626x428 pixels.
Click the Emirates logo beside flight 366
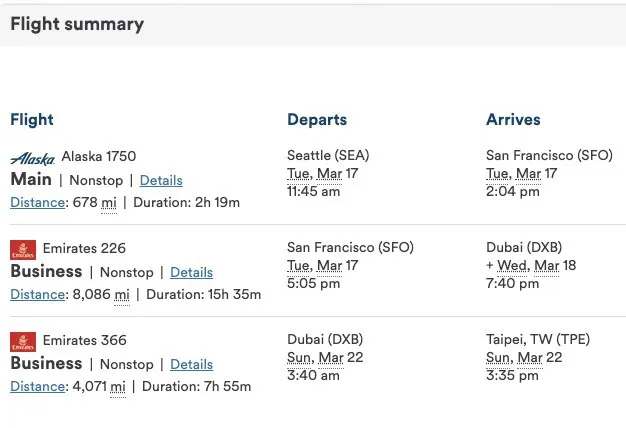click(23, 341)
